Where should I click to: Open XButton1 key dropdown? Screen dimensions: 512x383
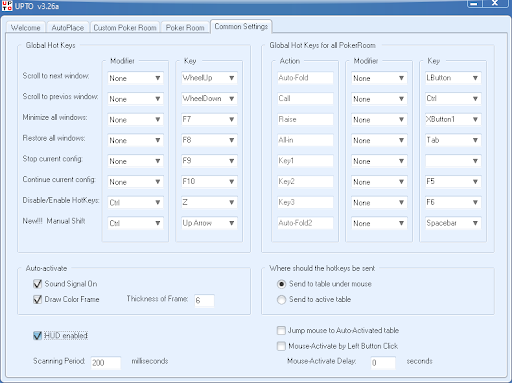point(453,119)
